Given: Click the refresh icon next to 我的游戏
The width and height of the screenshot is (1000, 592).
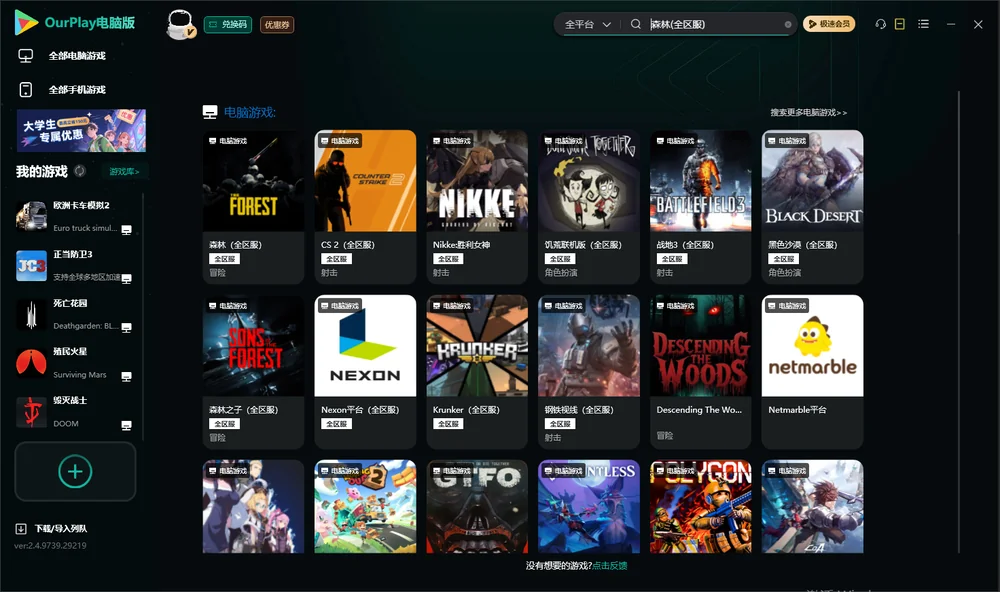Looking at the screenshot, I should [80, 171].
